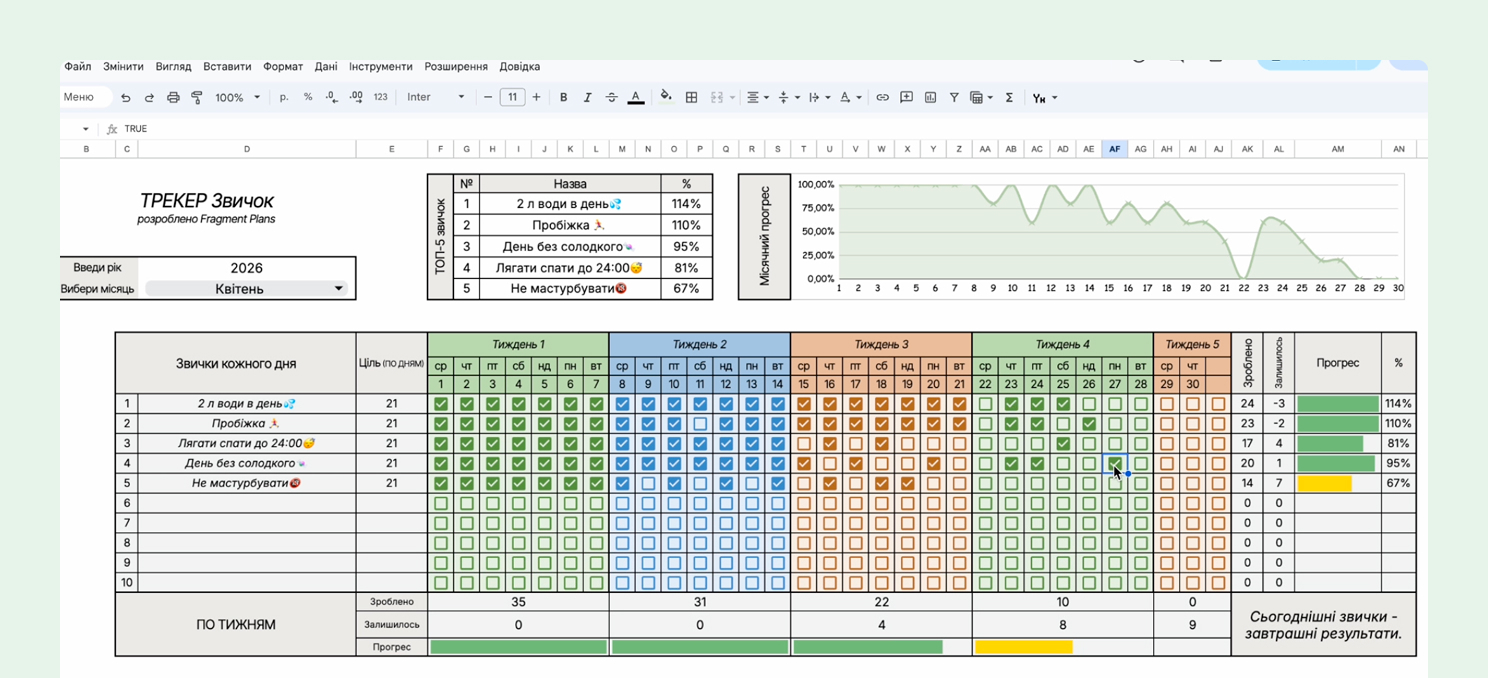This screenshot has height=678, width=1488.
Task: Create a filter with the funnel icon
Action: coord(954,98)
